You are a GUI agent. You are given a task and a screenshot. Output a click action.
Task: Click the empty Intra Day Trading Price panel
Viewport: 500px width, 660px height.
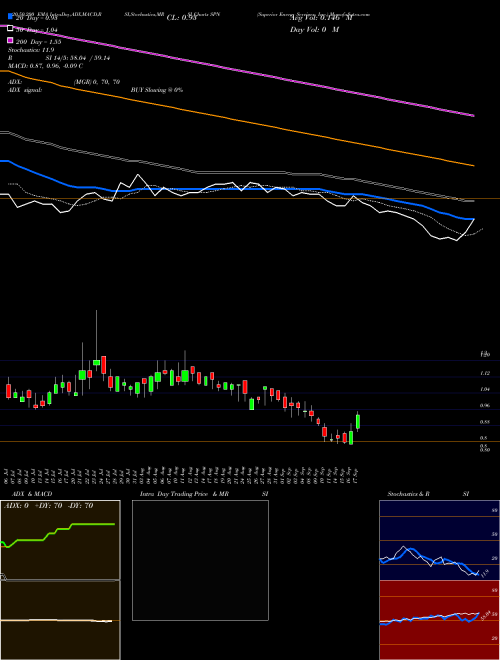point(200,560)
